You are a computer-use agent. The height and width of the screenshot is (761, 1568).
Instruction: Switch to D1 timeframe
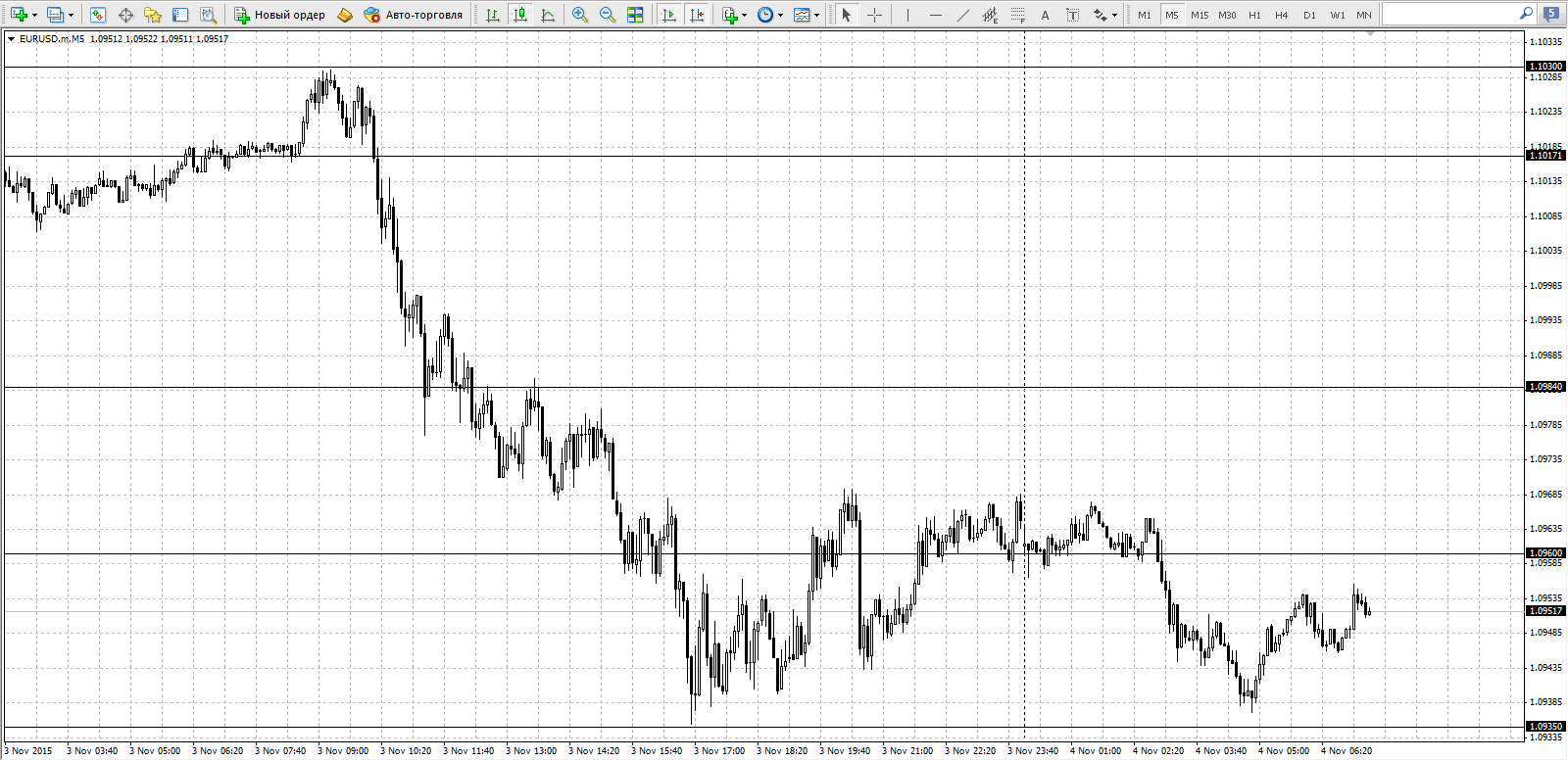(1309, 15)
